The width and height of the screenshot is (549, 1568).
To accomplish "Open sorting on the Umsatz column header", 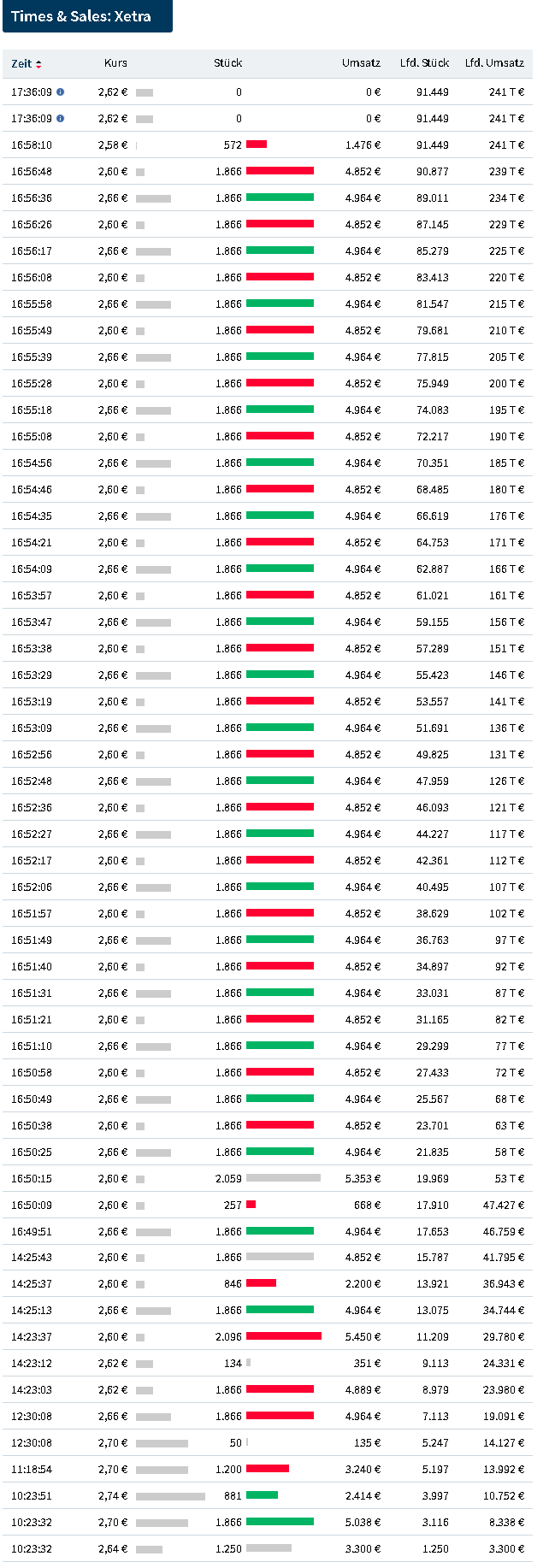I will click(360, 62).
